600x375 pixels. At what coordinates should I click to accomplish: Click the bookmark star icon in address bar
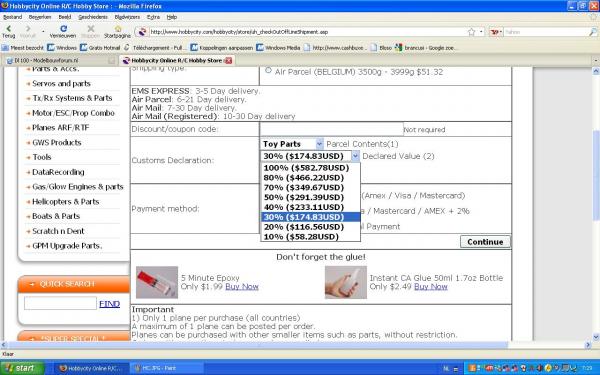[471, 32]
